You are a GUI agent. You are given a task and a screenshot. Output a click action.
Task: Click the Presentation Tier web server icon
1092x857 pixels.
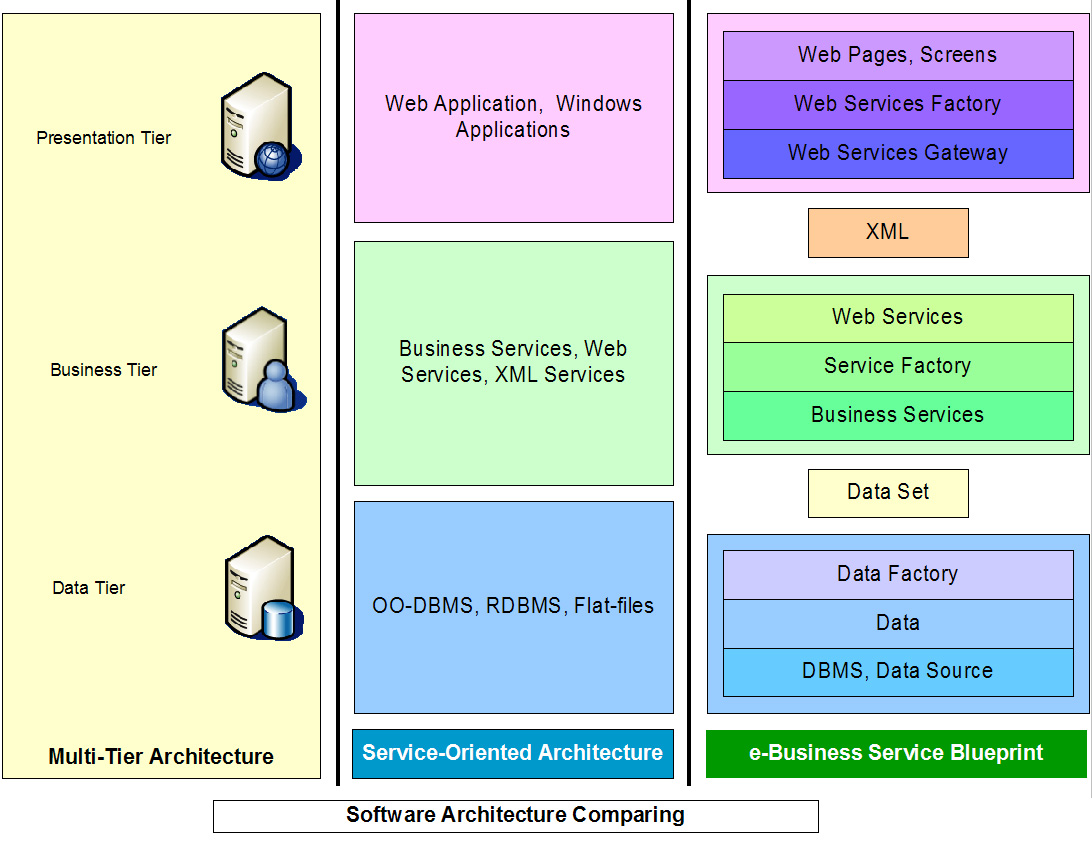(x=260, y=125)
